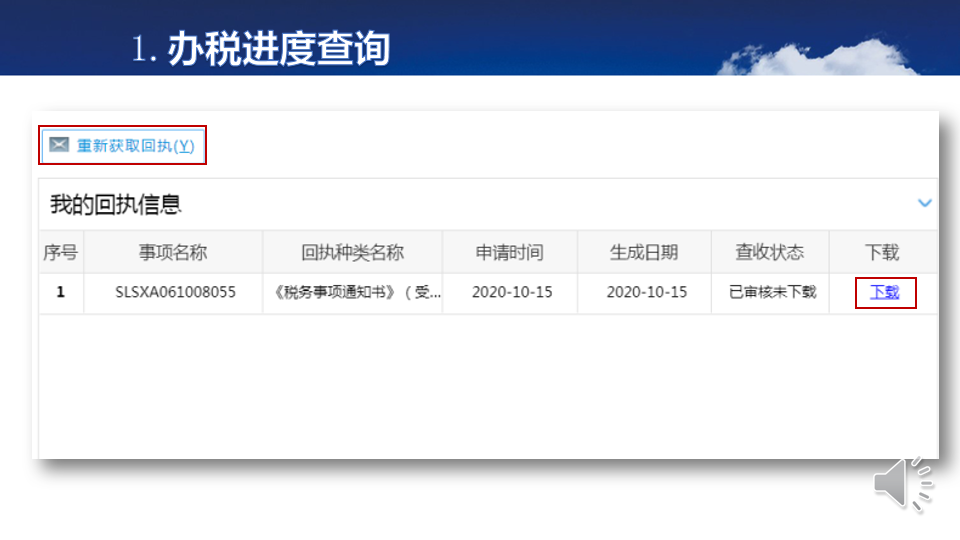Click the 事项名称 column header
Viewport: 960px width, 540px height.
173,252
